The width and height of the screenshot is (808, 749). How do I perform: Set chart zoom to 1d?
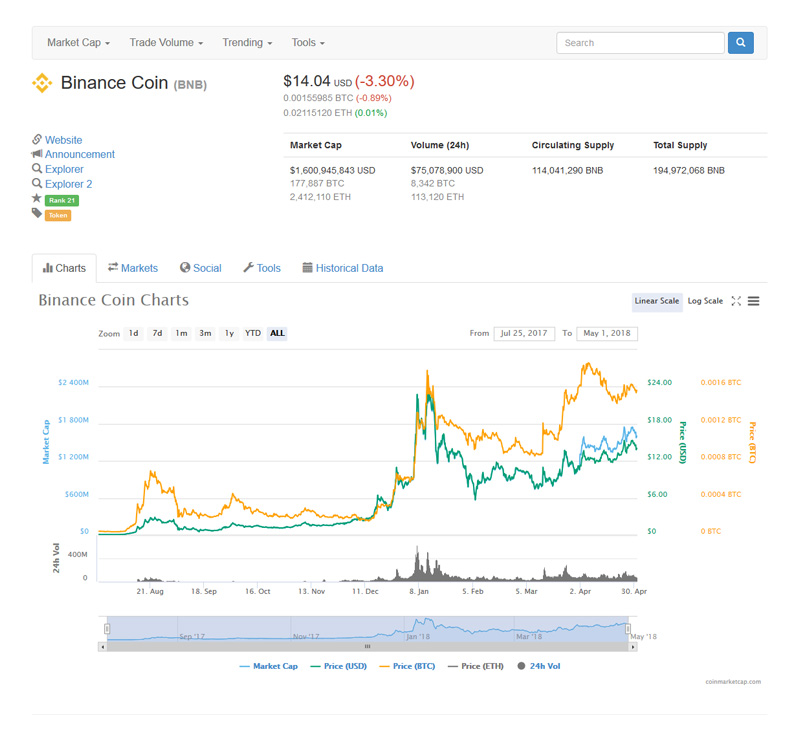click(133, 333)
